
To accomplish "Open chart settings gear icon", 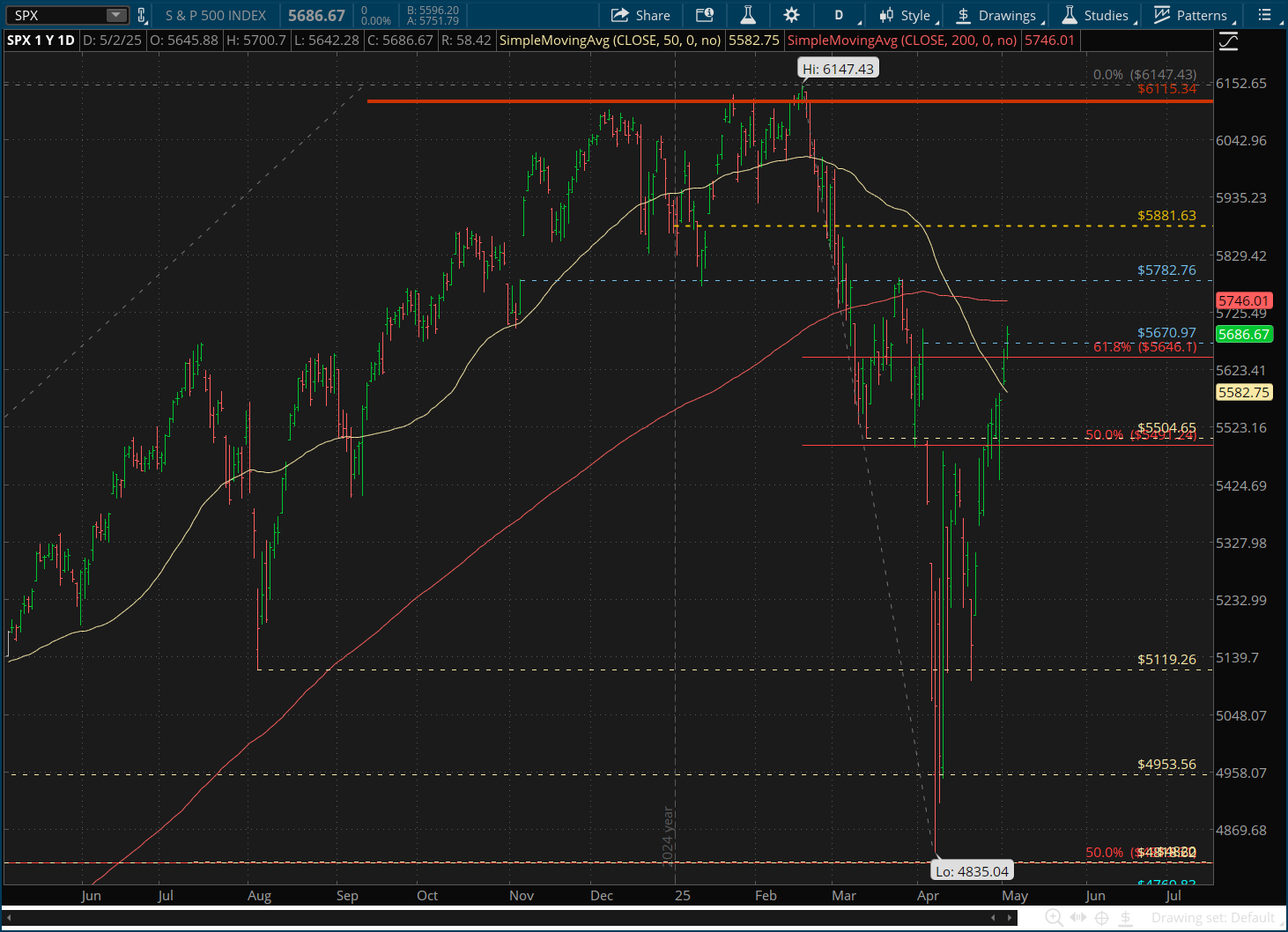I will [791, 15].
